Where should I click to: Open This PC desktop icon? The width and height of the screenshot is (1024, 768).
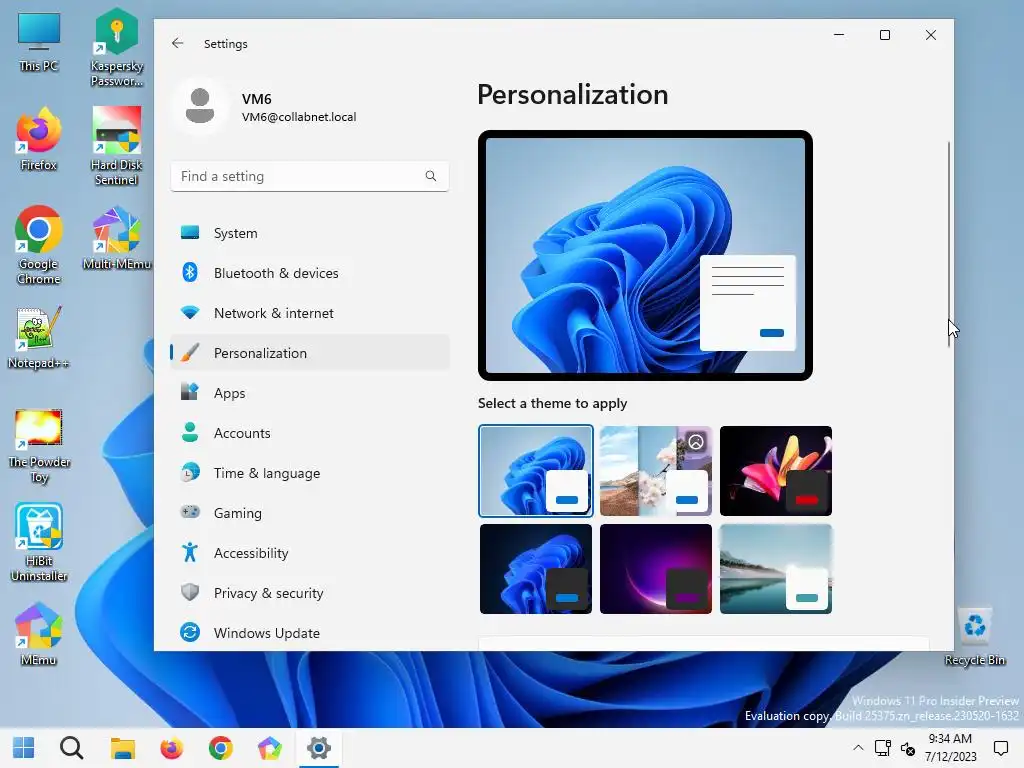[39, 42]
